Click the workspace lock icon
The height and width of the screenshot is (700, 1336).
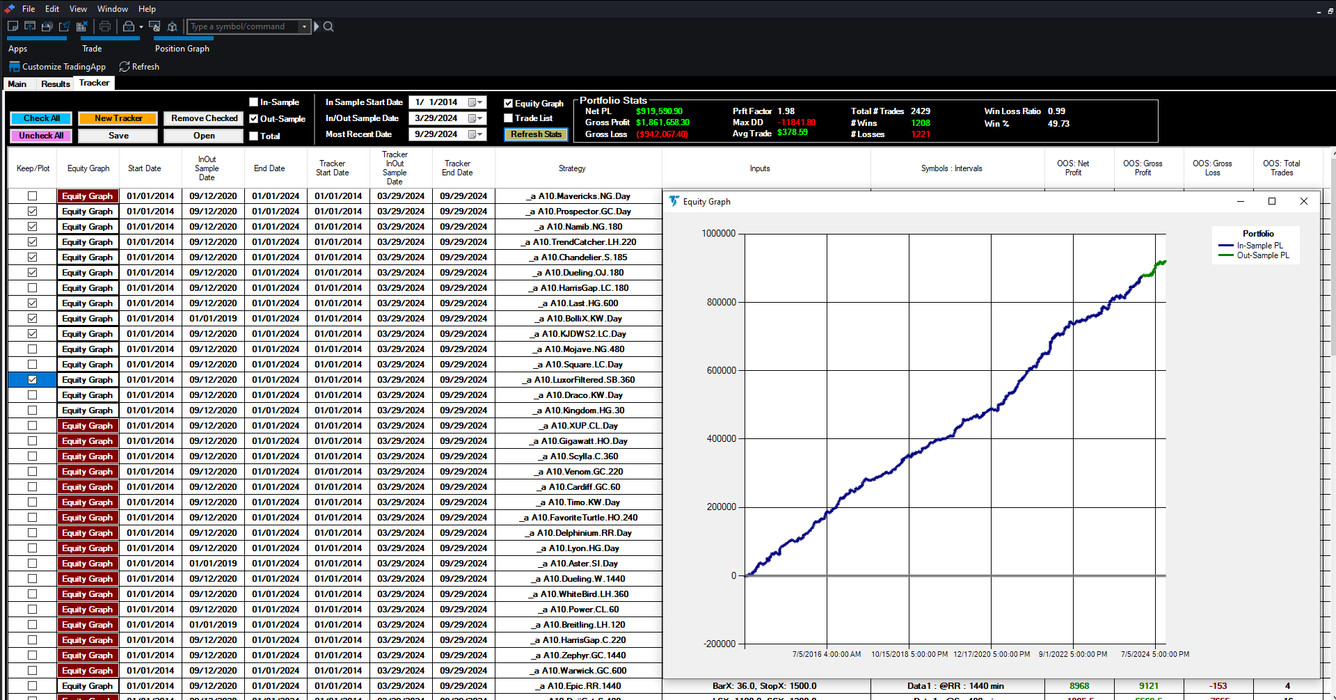point(128,26)
